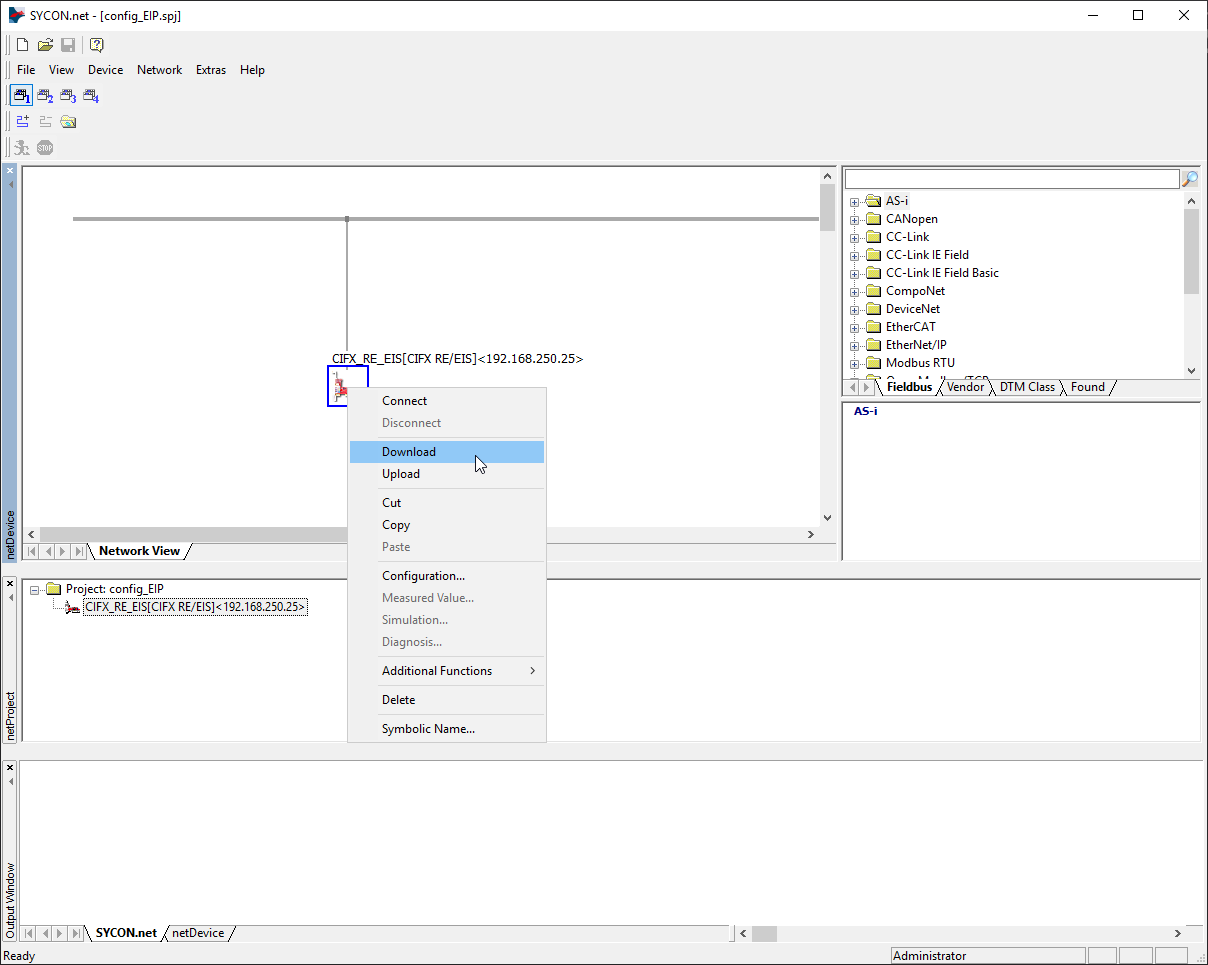Switch to the Vendor catalog tab
Screen dimensions: 1208x965
pos(965,387)
